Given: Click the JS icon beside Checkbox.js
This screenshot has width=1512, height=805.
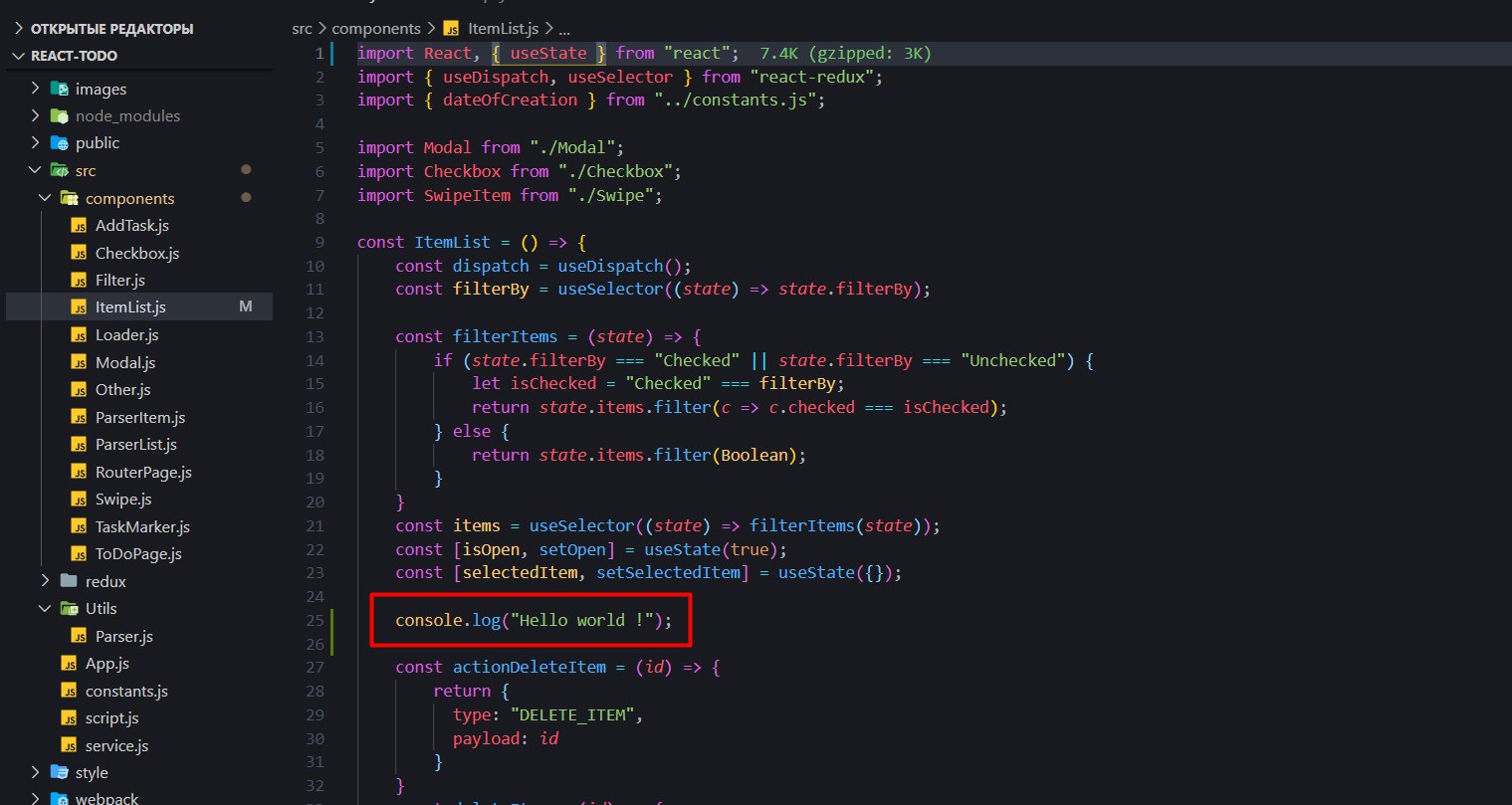Looking at the screenshot, I should [x=79, y=253].
